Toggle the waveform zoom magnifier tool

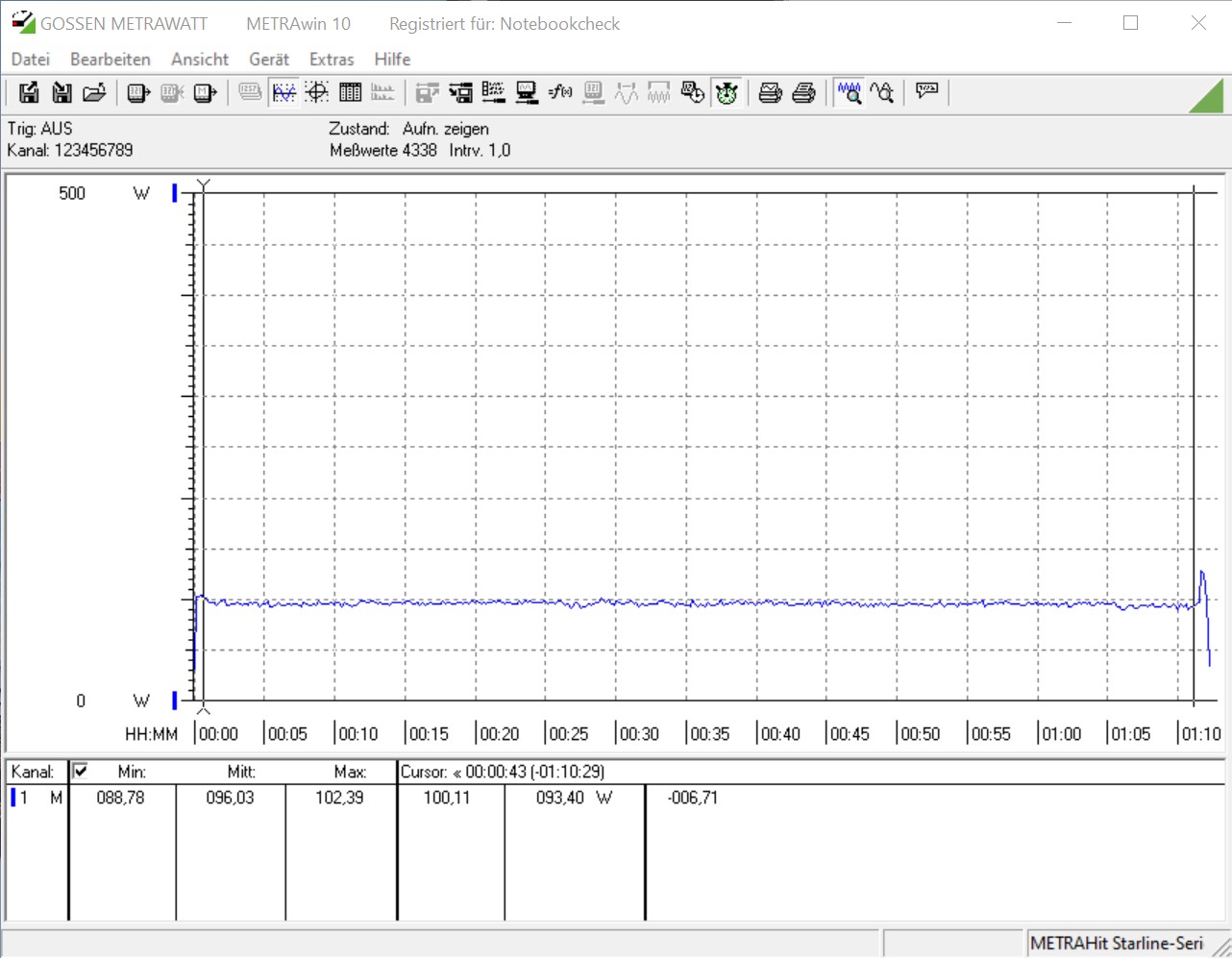849,92
